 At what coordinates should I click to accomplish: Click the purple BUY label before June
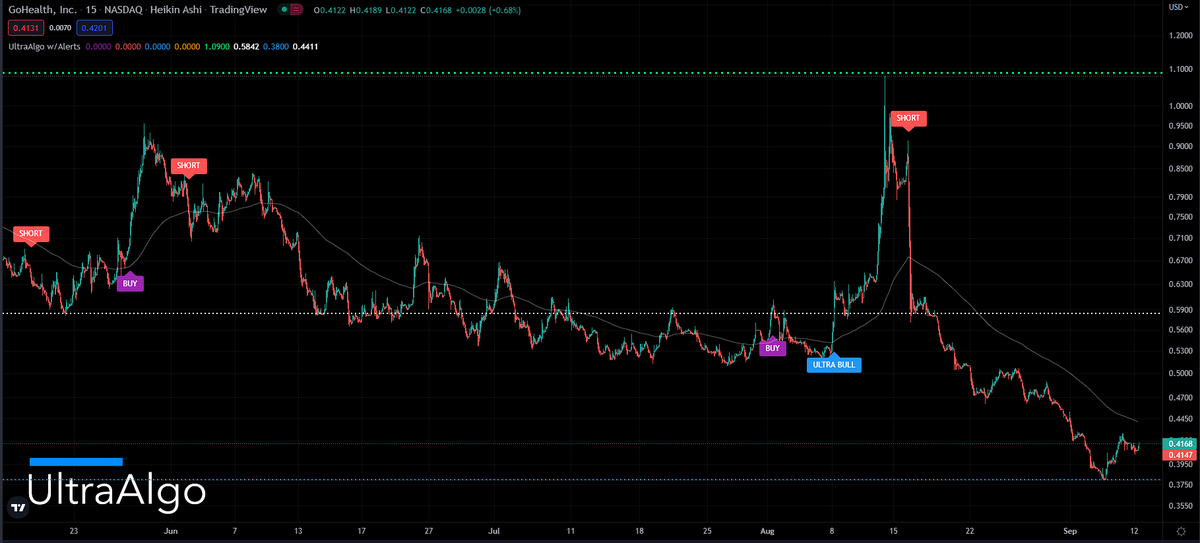point(130,283)
